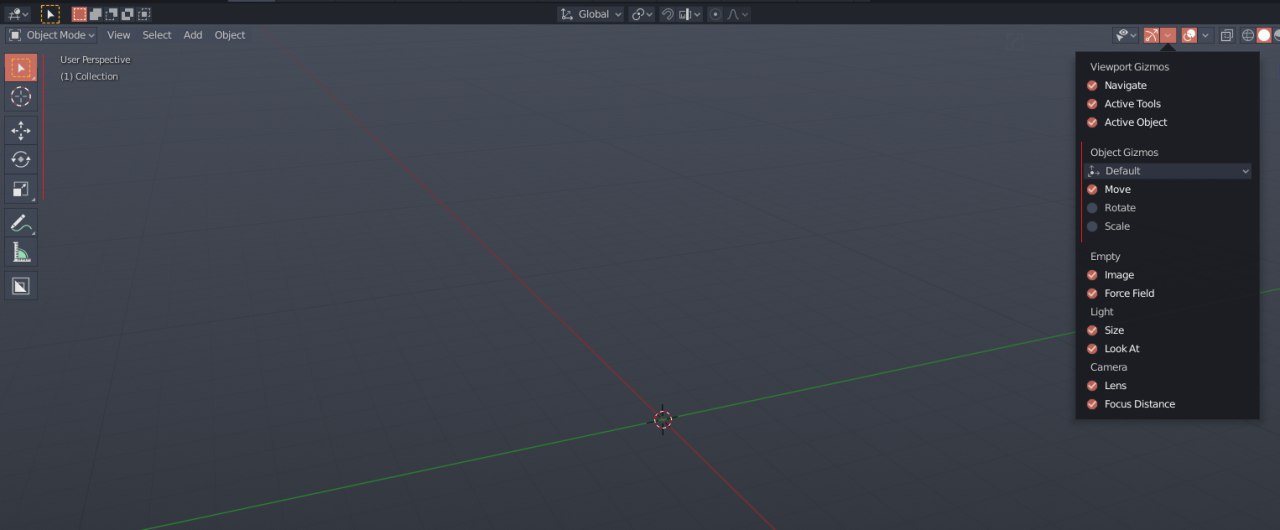
Task: Uncheck Empty Image gizmo
Action: point(1092,275)
